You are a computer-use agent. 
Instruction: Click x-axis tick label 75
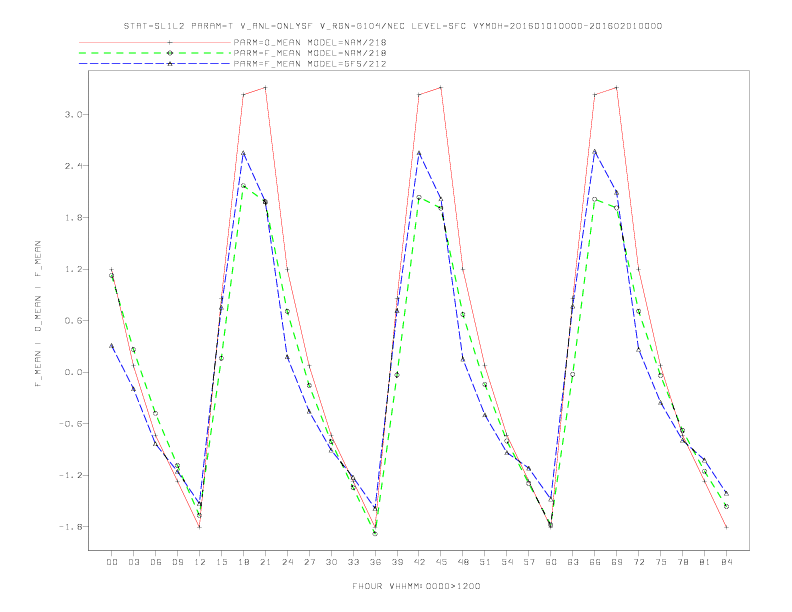pos(660,562)
